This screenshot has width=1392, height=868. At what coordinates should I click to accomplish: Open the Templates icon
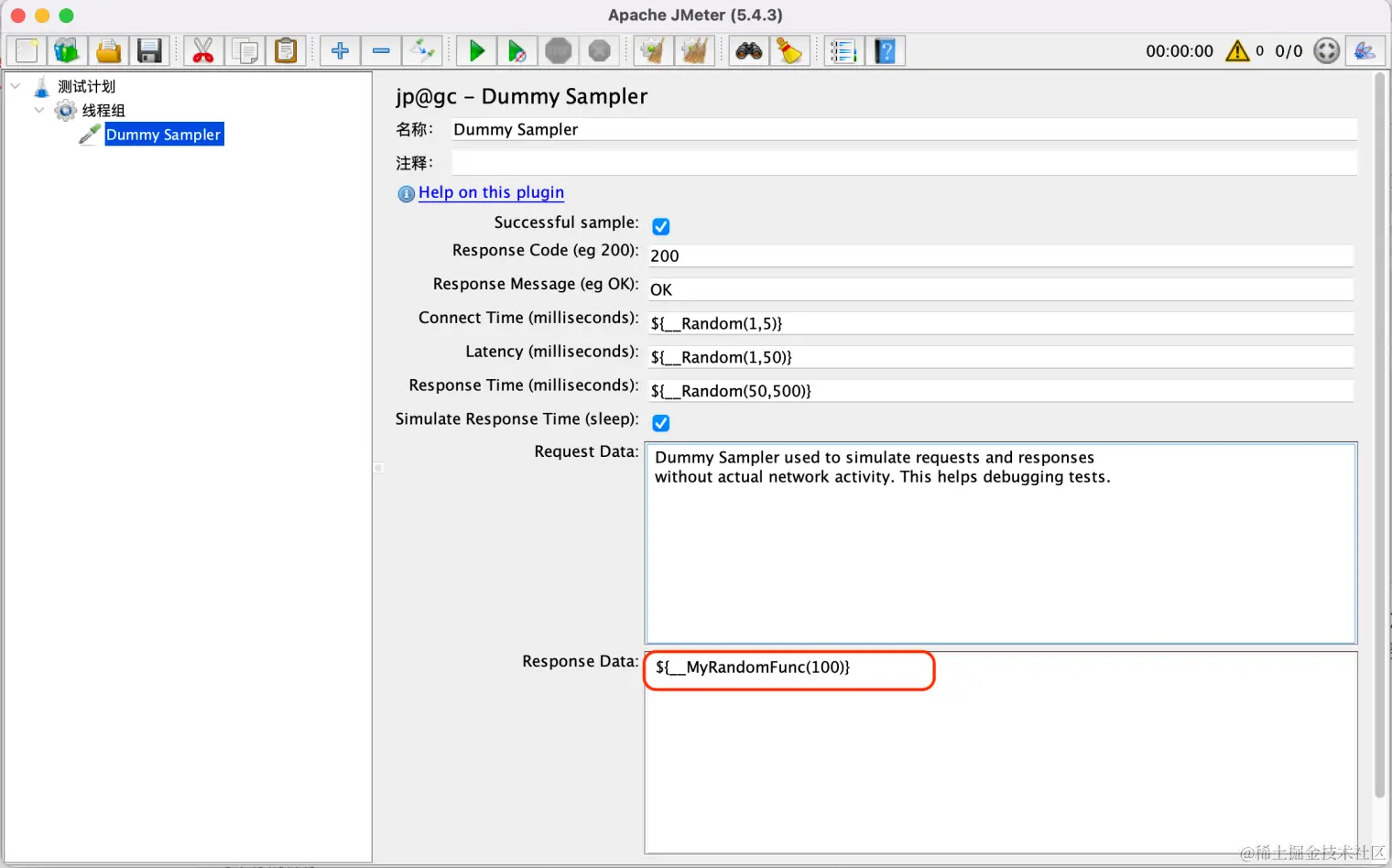tap(67, 50)
